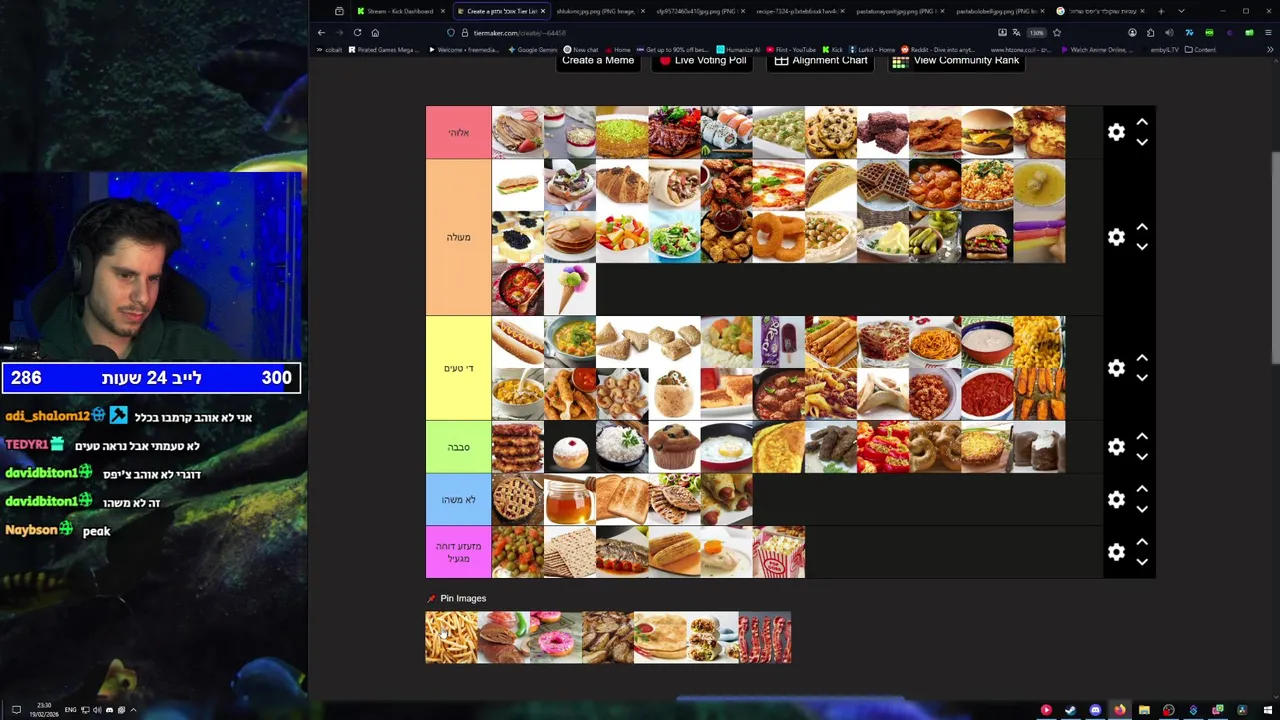Screen dimensions: 1280x720
Task: Switch to the Stream - Kick Dashboard tab
Action: pos(400,11)
